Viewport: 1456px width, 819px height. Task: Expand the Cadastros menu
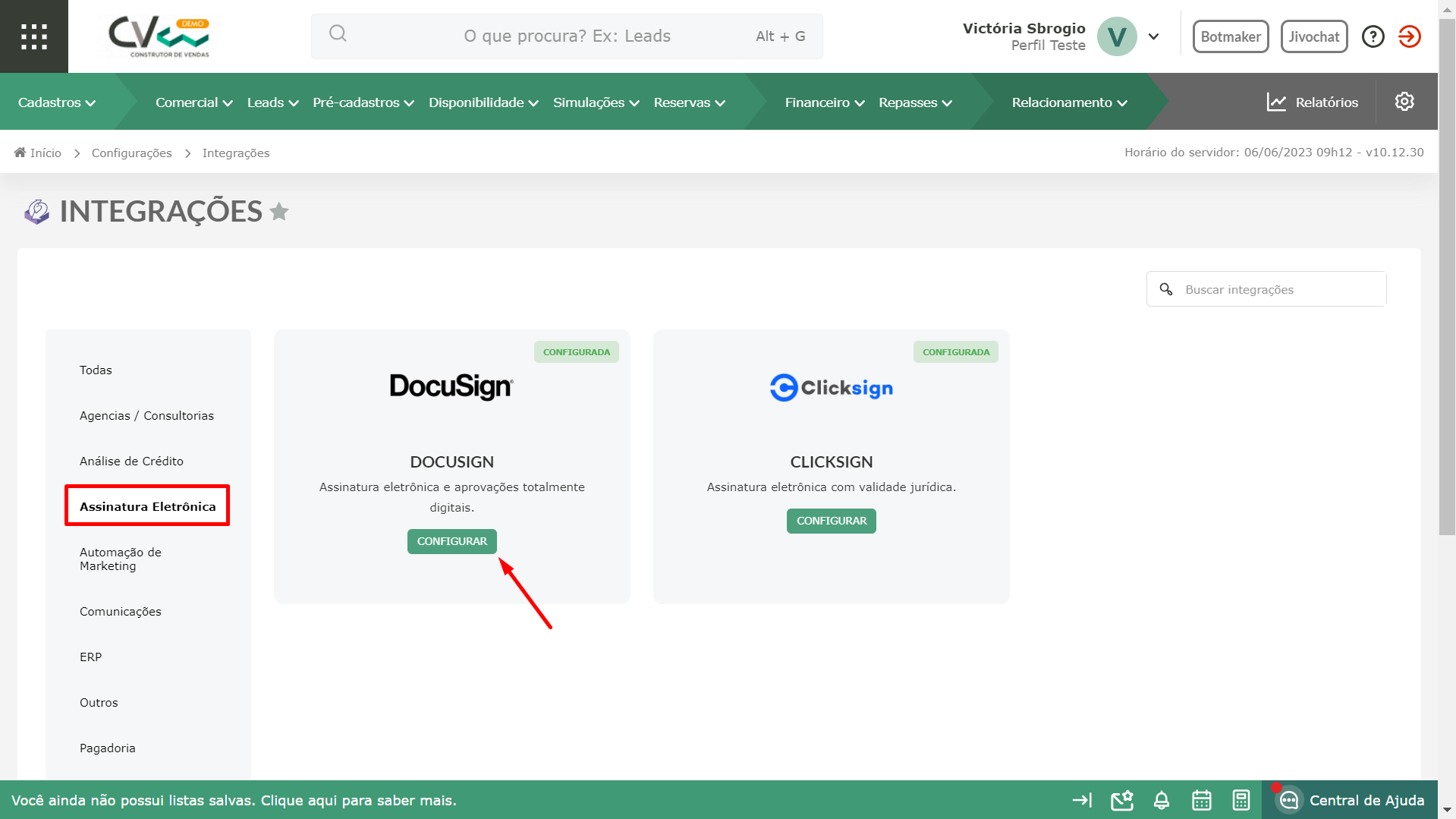pos(57,102)
